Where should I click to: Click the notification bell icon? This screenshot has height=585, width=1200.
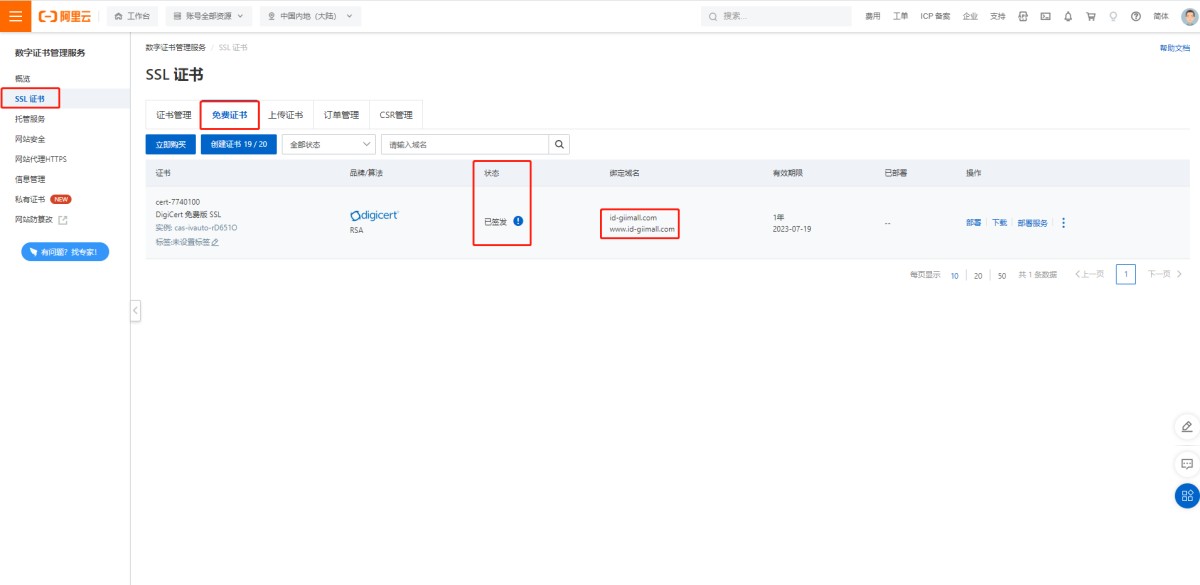click(1068, 16)
